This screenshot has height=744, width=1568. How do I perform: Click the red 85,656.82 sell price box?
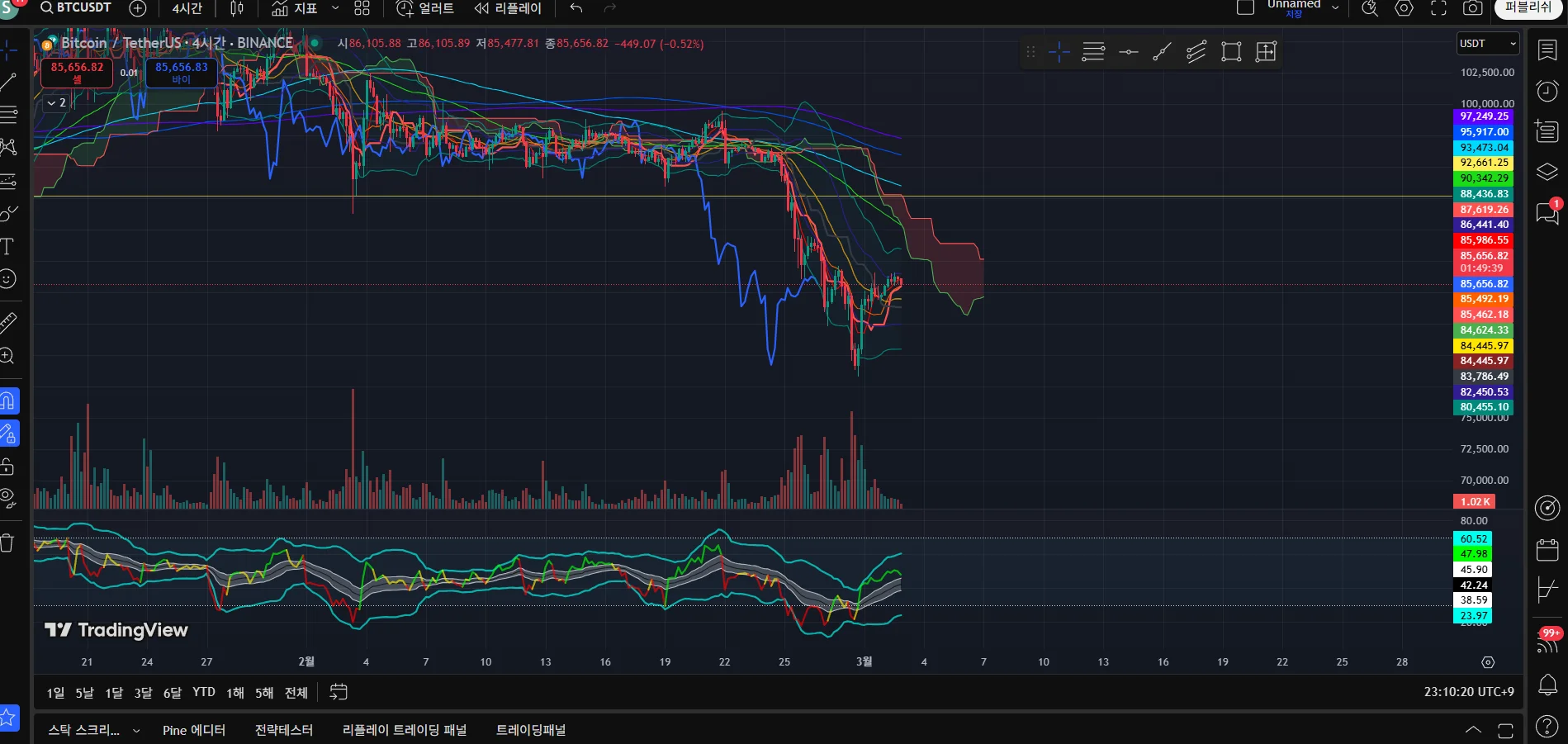coord(77,73)
